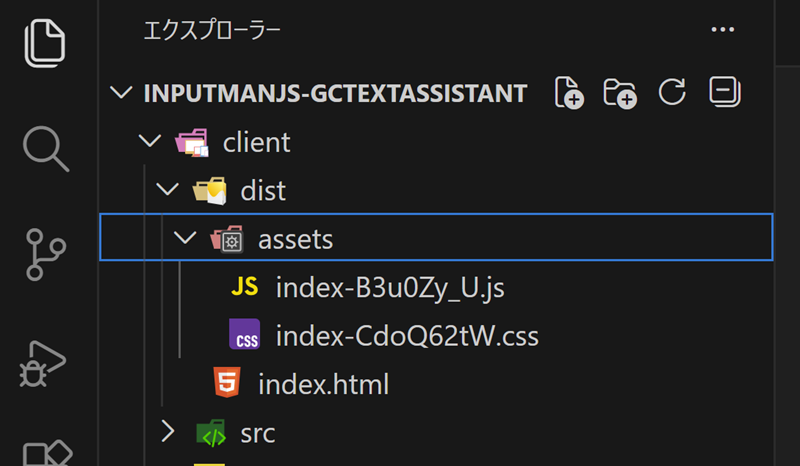This screenshot has width=800, height=466.
Task: Select the dist folder icon
Action: 209,190
